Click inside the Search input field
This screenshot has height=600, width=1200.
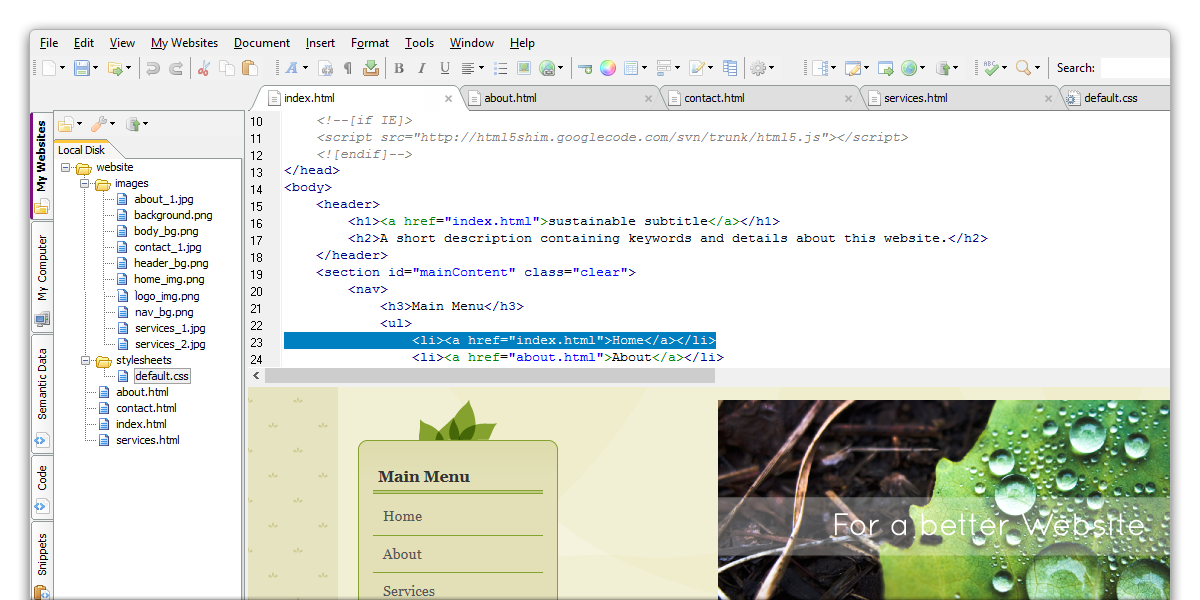point(1135,68)
